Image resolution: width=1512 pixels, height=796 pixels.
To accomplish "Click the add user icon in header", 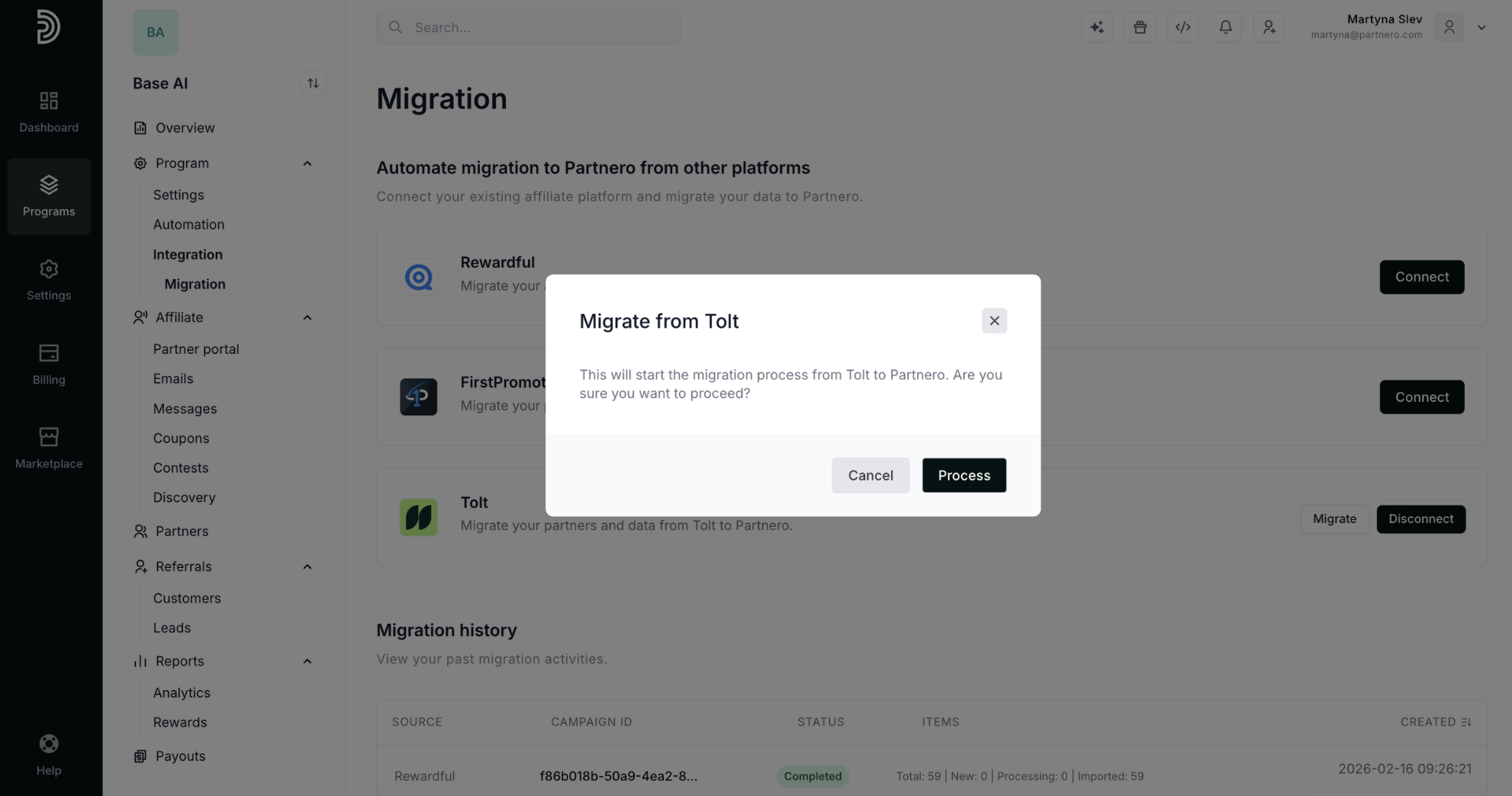I will tap(1269, 27).
